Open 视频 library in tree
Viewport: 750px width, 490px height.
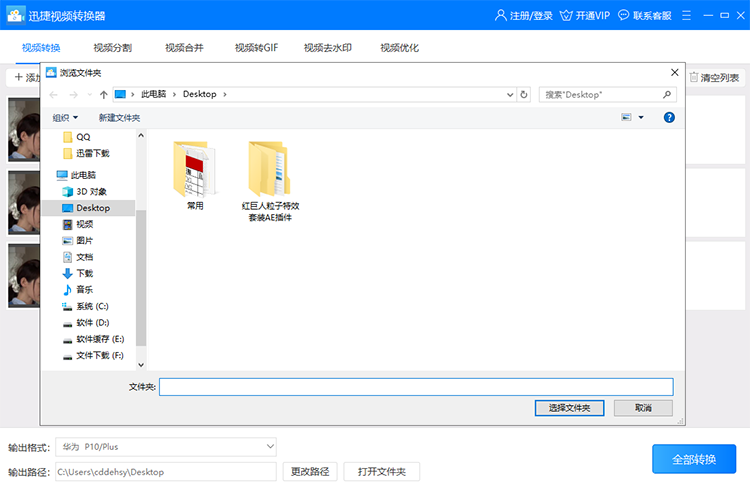pyautogui.click(x=78, y=224)
